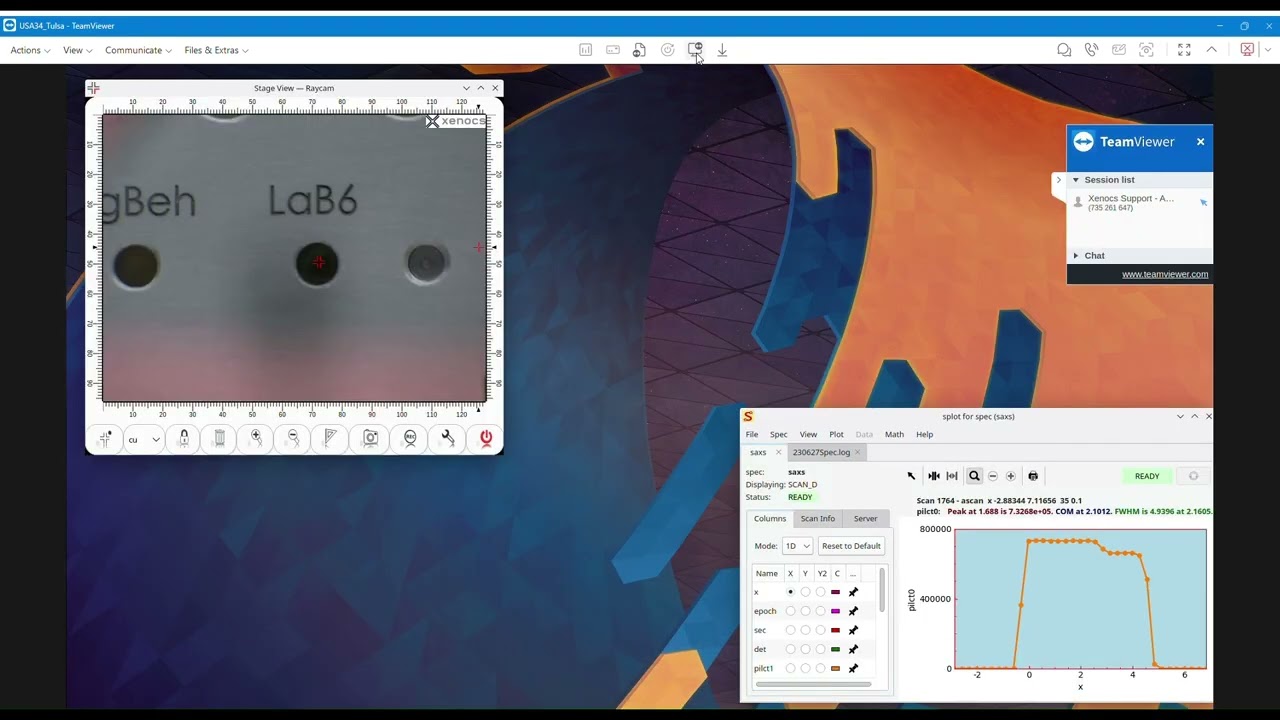
Task: Zoom in on the Raycam stage view
Action: pos(256,438)
